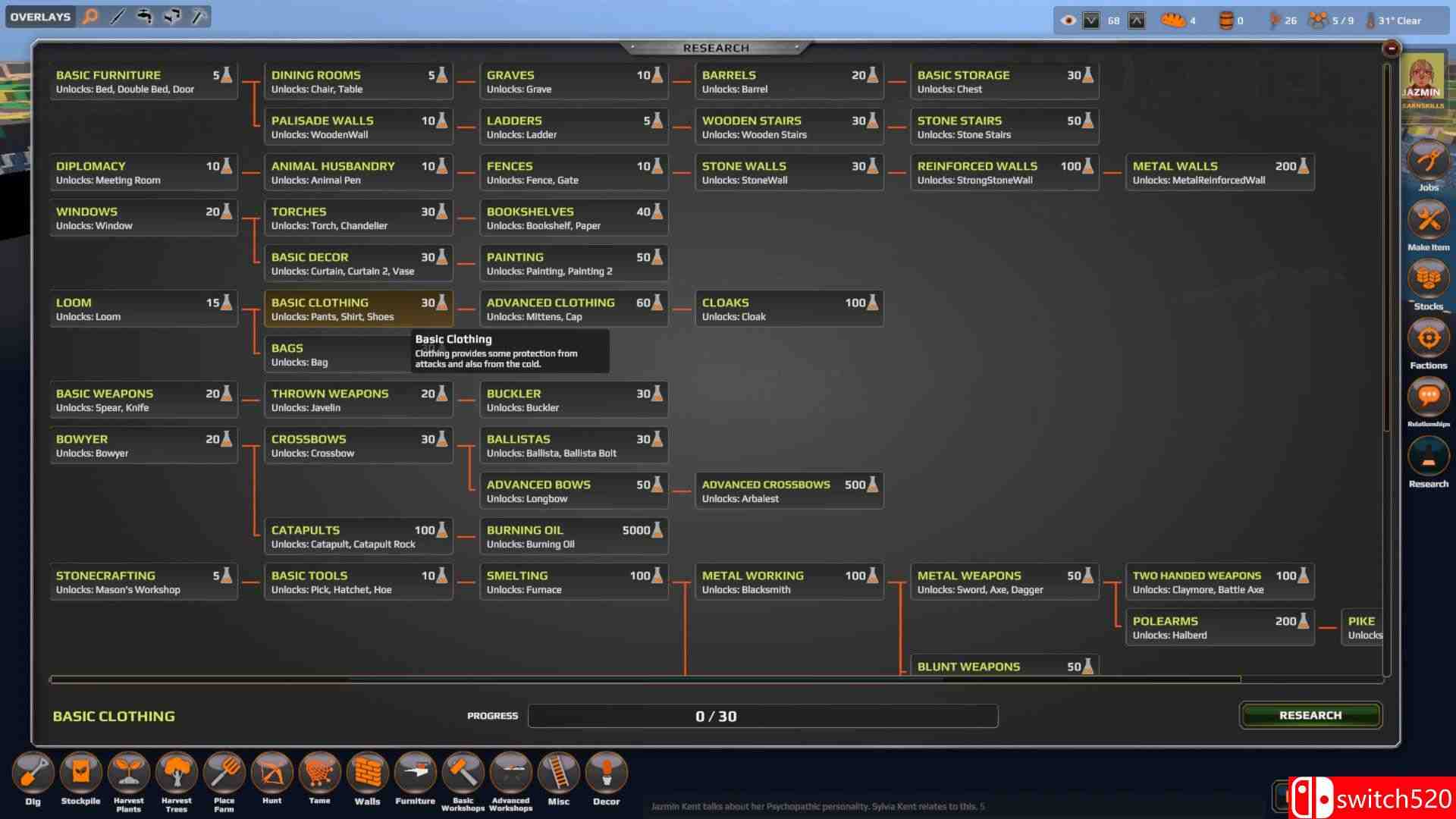Select the Smelting research node
The height and width of the screenshot is (819, 1456).
pos(573,582)
